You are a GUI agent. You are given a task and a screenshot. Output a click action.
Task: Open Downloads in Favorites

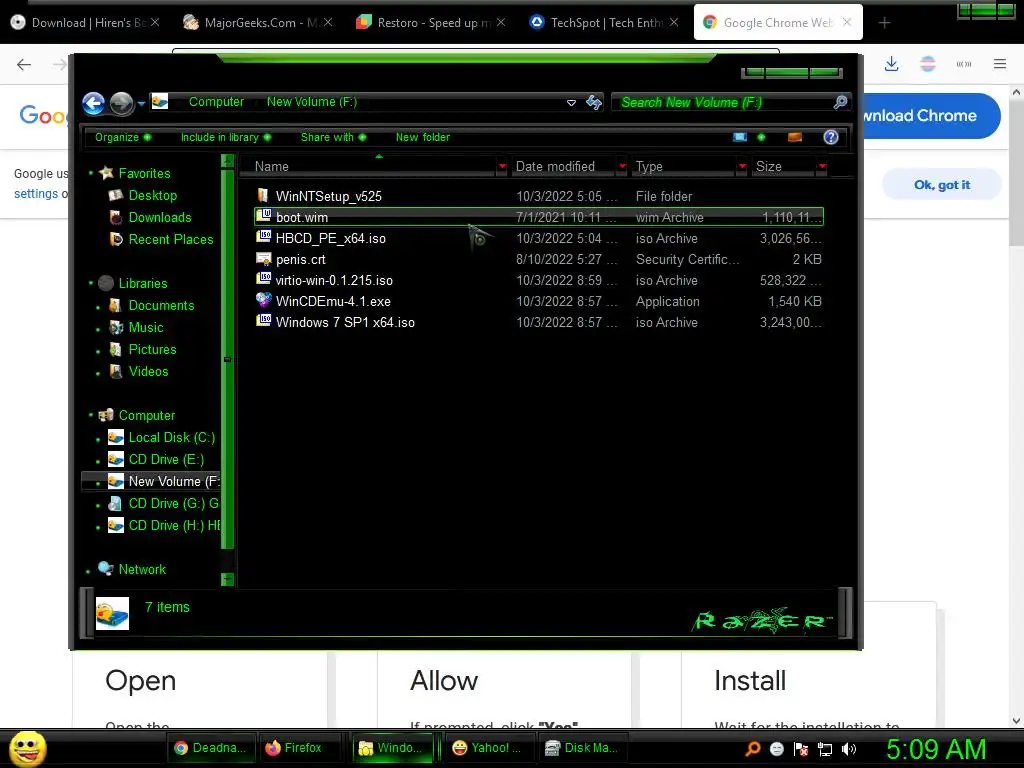tap(159, 217)
